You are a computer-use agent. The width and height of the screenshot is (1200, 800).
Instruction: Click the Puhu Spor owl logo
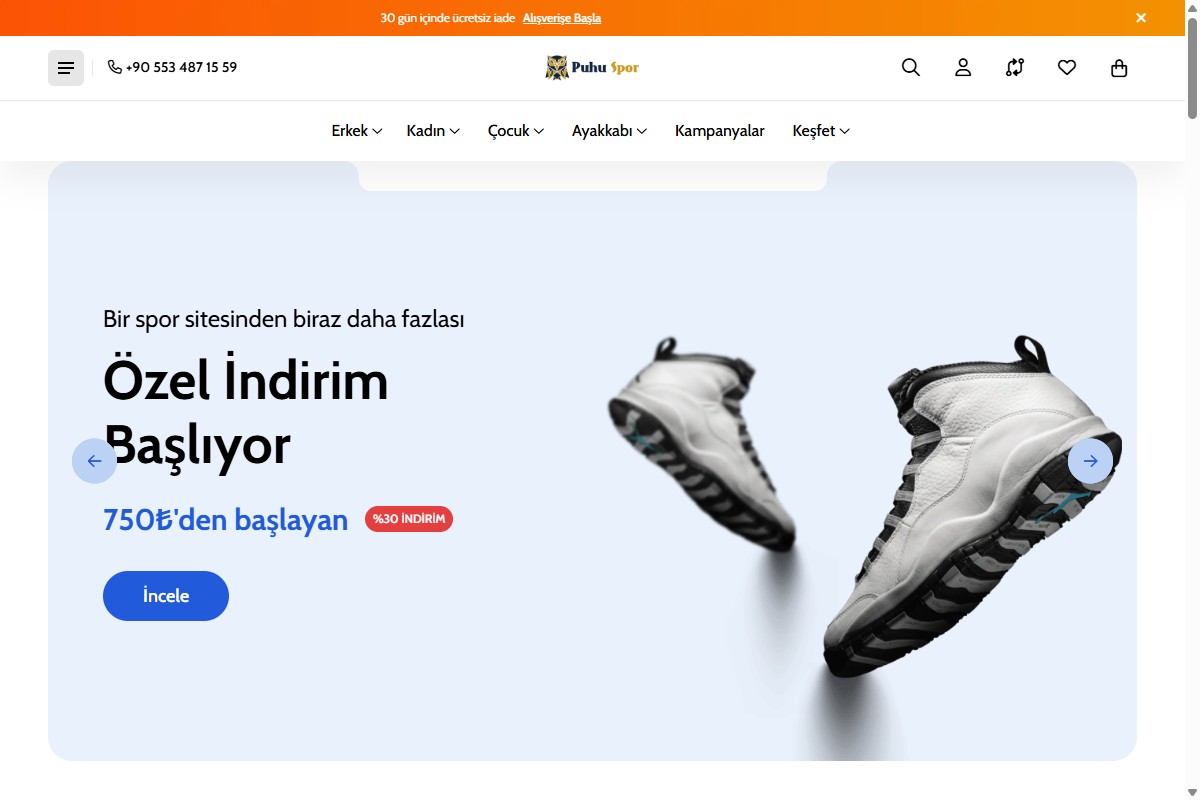592,67
